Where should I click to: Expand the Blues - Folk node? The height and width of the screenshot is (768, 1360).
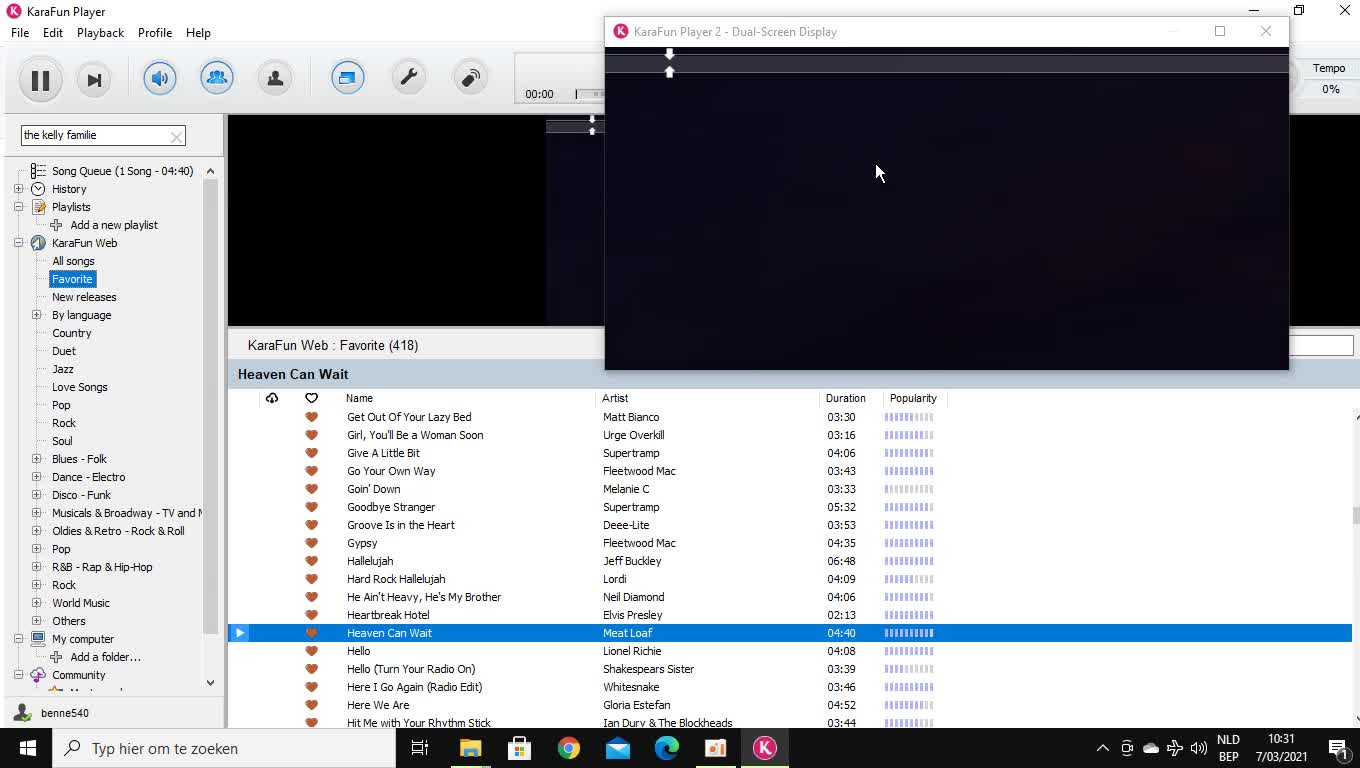(37, 459)
